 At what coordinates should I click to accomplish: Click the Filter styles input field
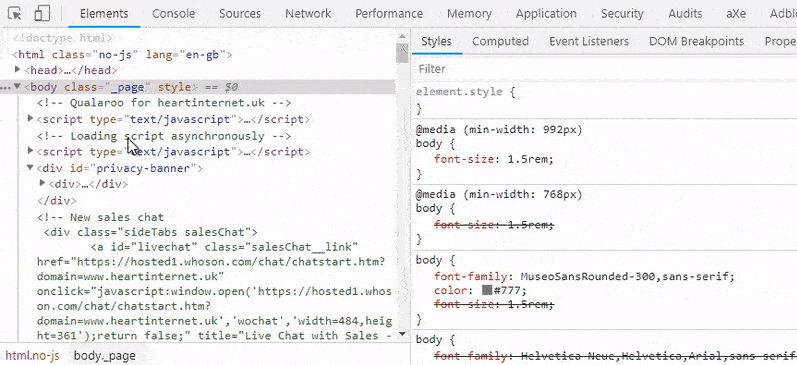(605, 69)
